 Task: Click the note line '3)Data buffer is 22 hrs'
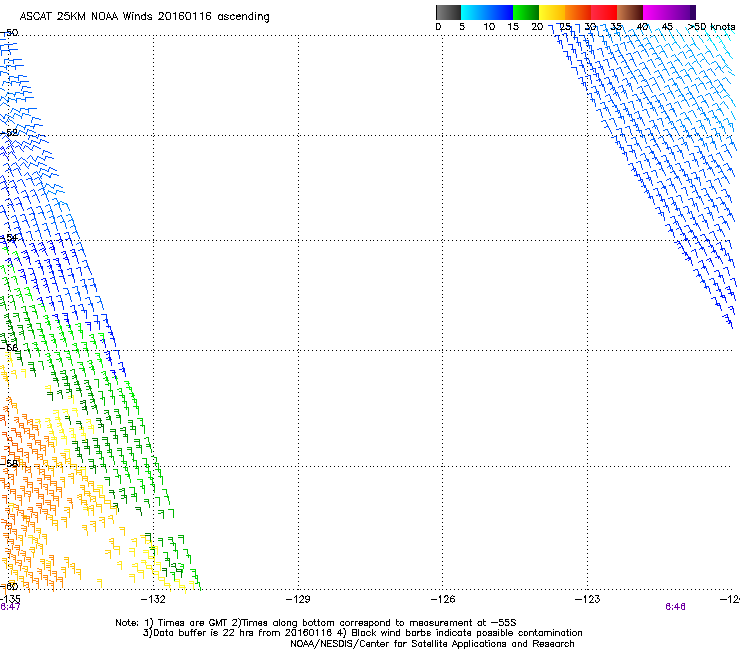362,633
